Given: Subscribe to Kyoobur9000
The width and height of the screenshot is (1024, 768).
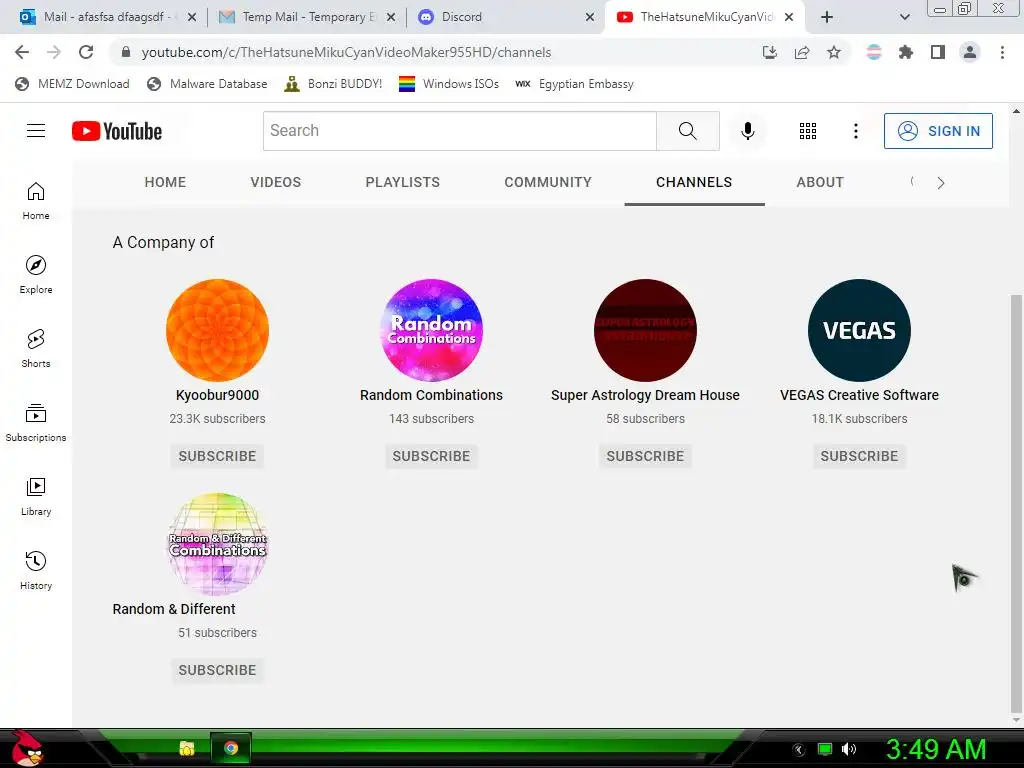Looking at the screenshot, I should 217,456.
